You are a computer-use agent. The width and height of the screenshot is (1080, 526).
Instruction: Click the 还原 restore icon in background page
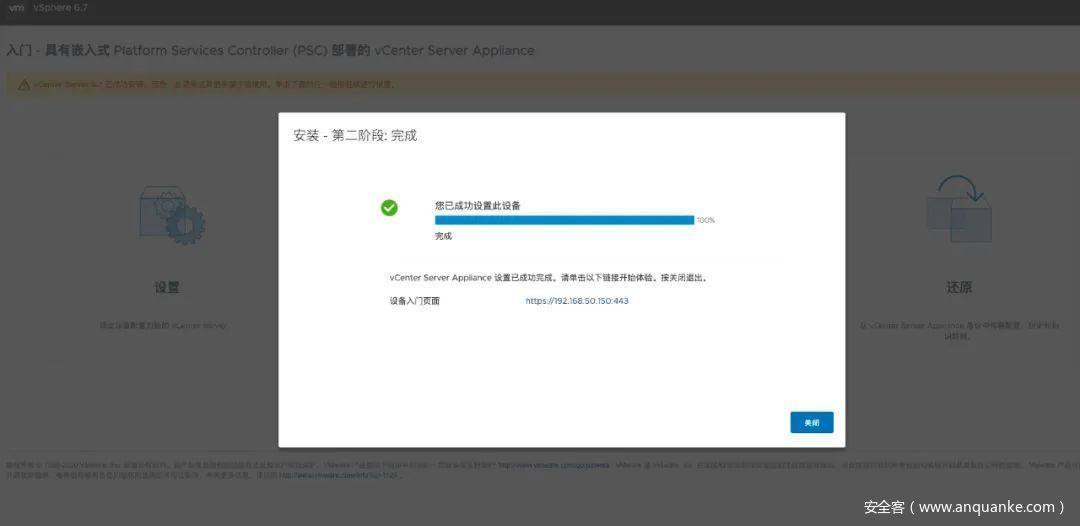pos(959,207)
